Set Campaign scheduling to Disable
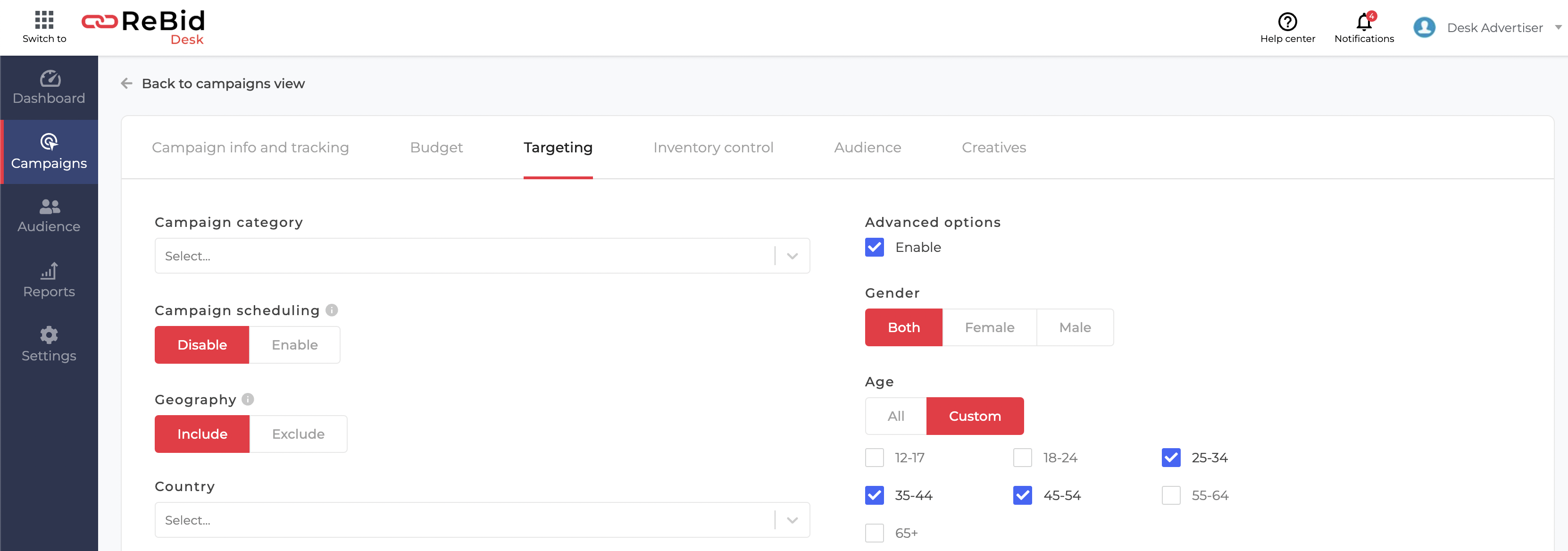 (202, 344)
